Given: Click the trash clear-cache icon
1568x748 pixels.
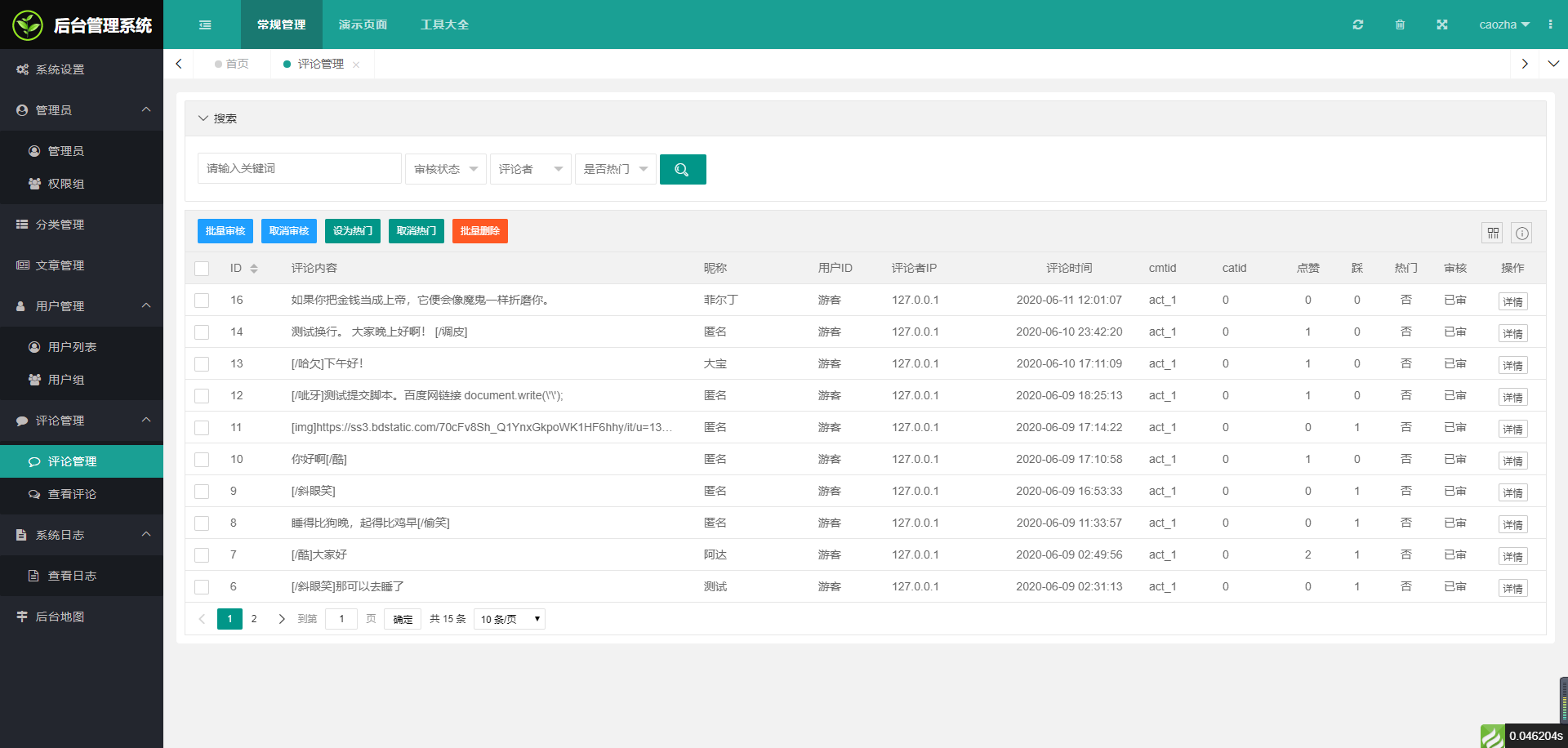Looking at the screenshot, I should click(x=1400, y=24).
